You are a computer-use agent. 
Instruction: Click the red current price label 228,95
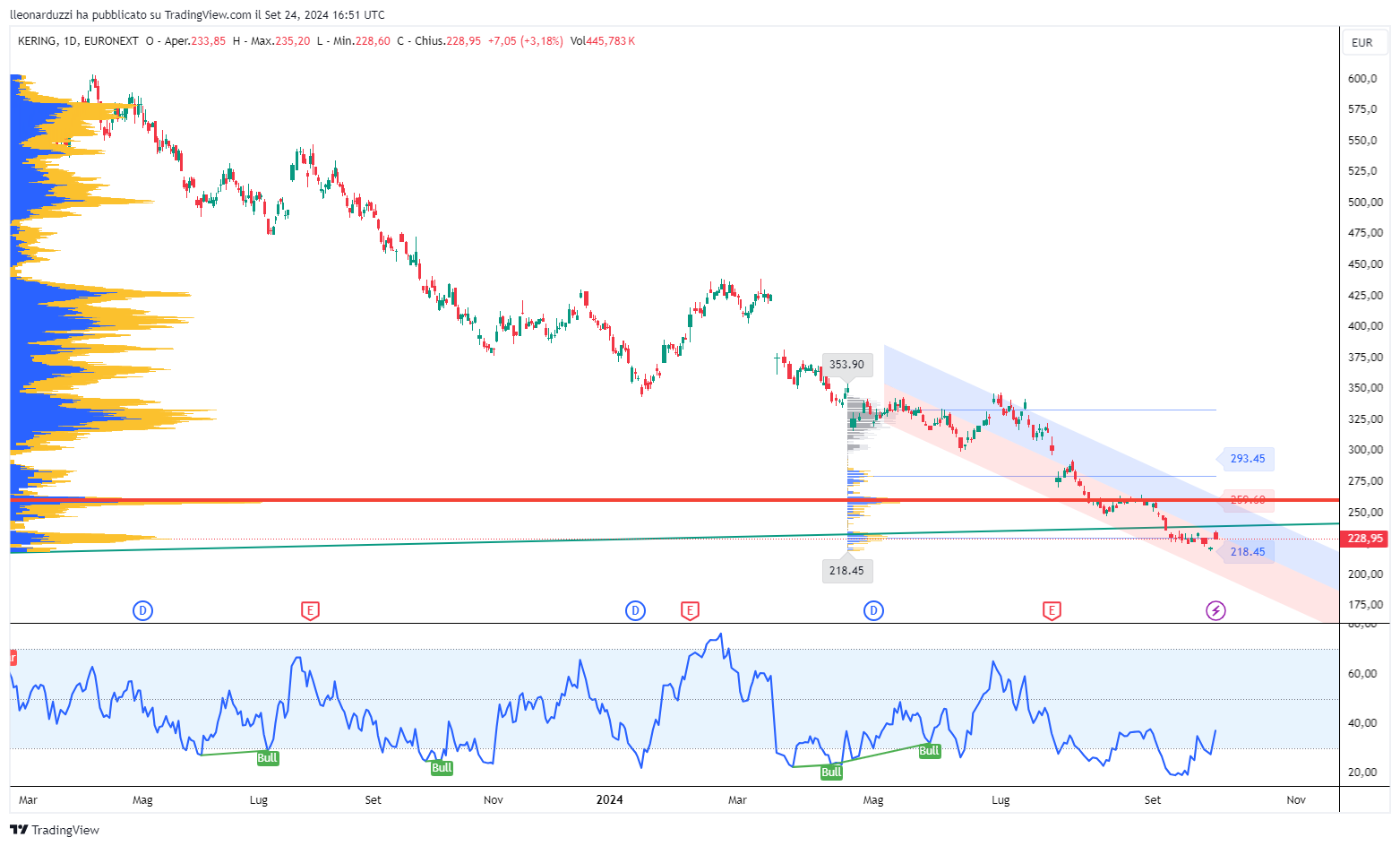click(1366, 539)
